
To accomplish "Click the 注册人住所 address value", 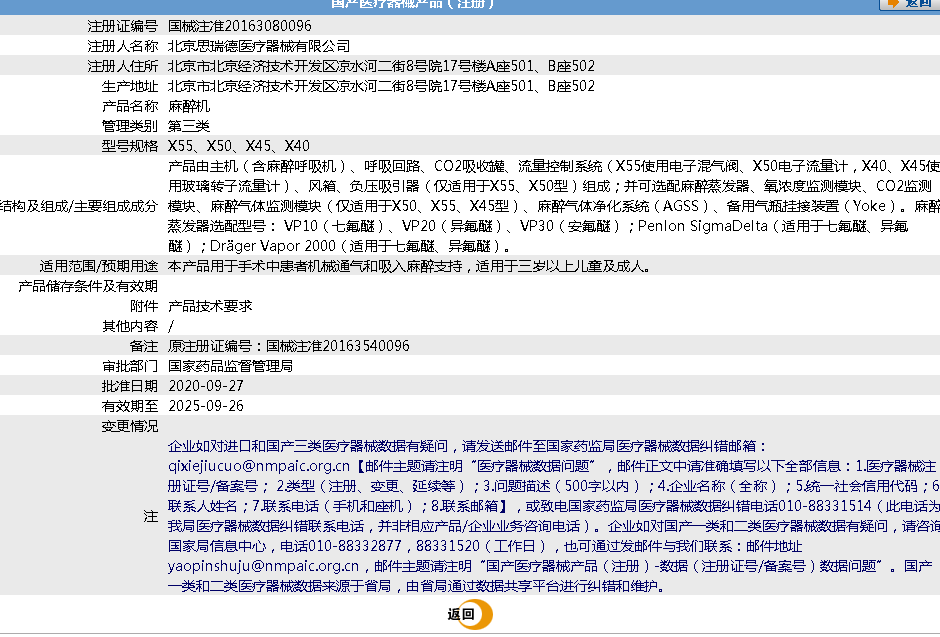I will 381,66.
